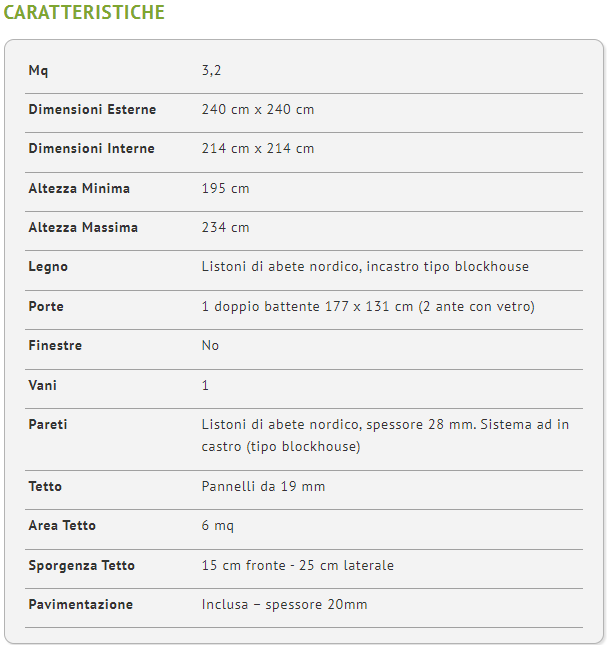This screenshot has width=607, height=645.
Task: Select the Mq label
Action: coord(38,71)
